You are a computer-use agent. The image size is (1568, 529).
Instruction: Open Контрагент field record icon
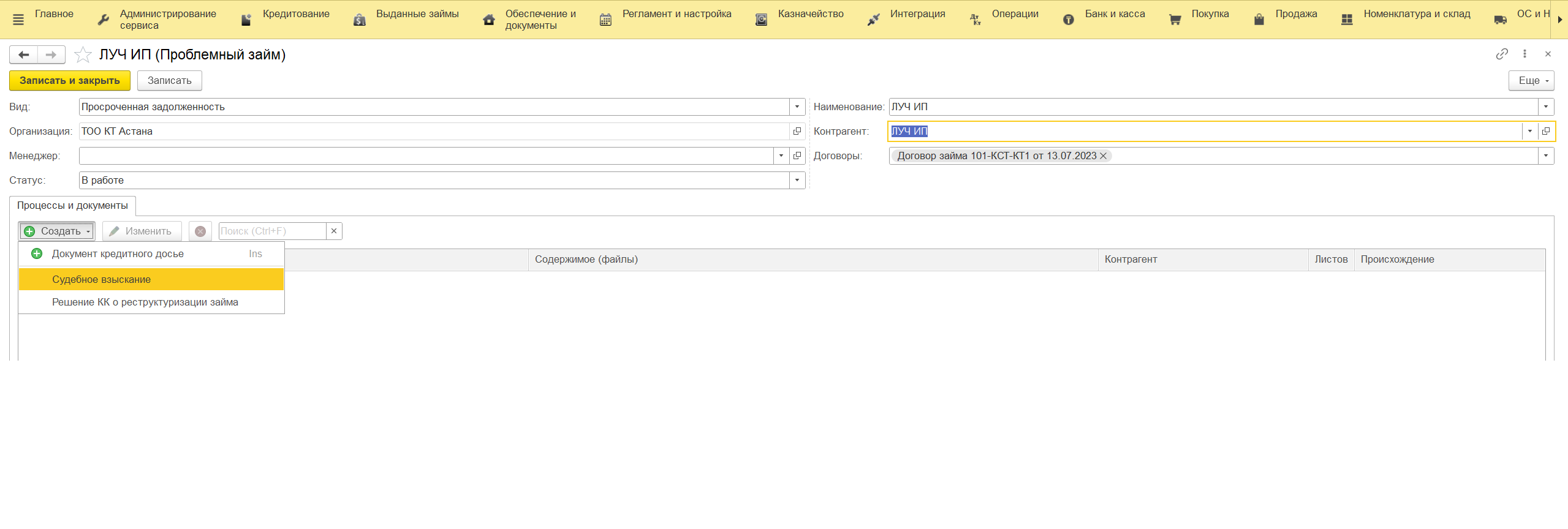1546,131
